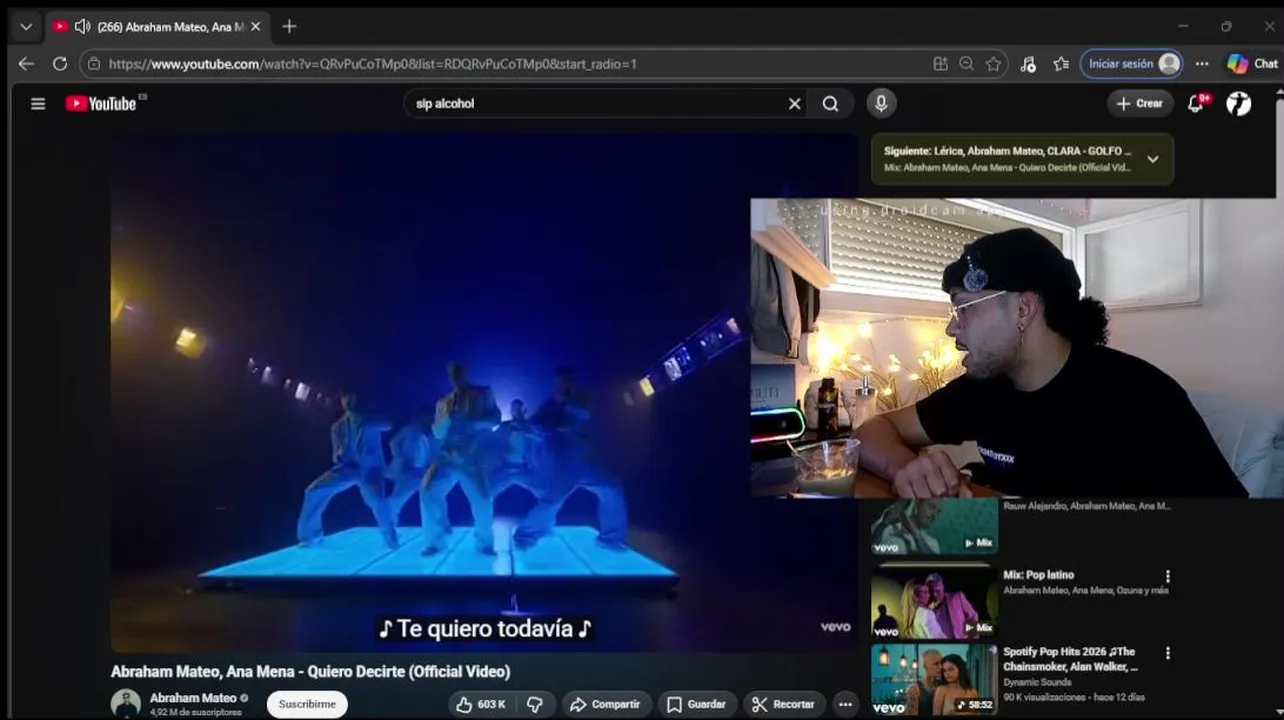Click Iniciar sesión profile button
1284x720 pixels.
coord(1132,64)
